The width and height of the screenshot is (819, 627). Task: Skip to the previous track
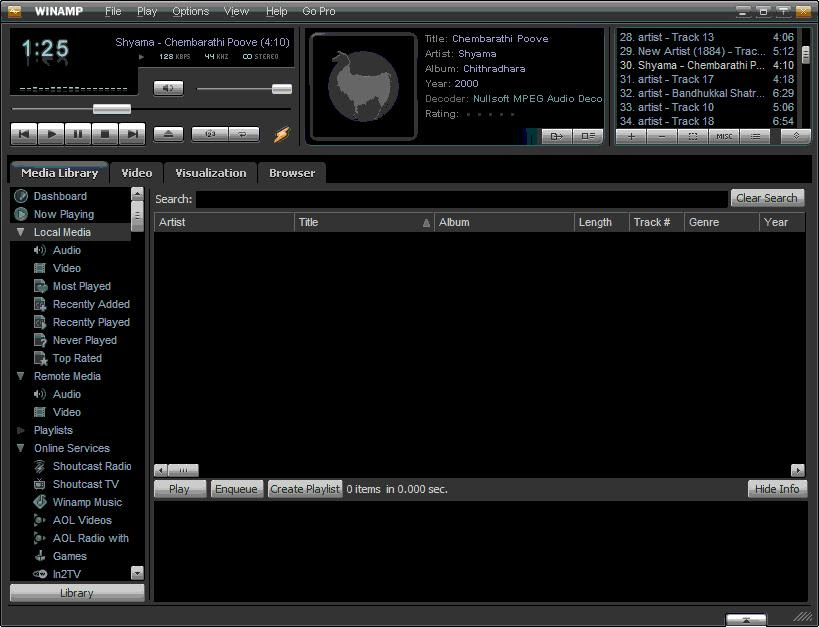pyautogui.click(x=24, y=134)
